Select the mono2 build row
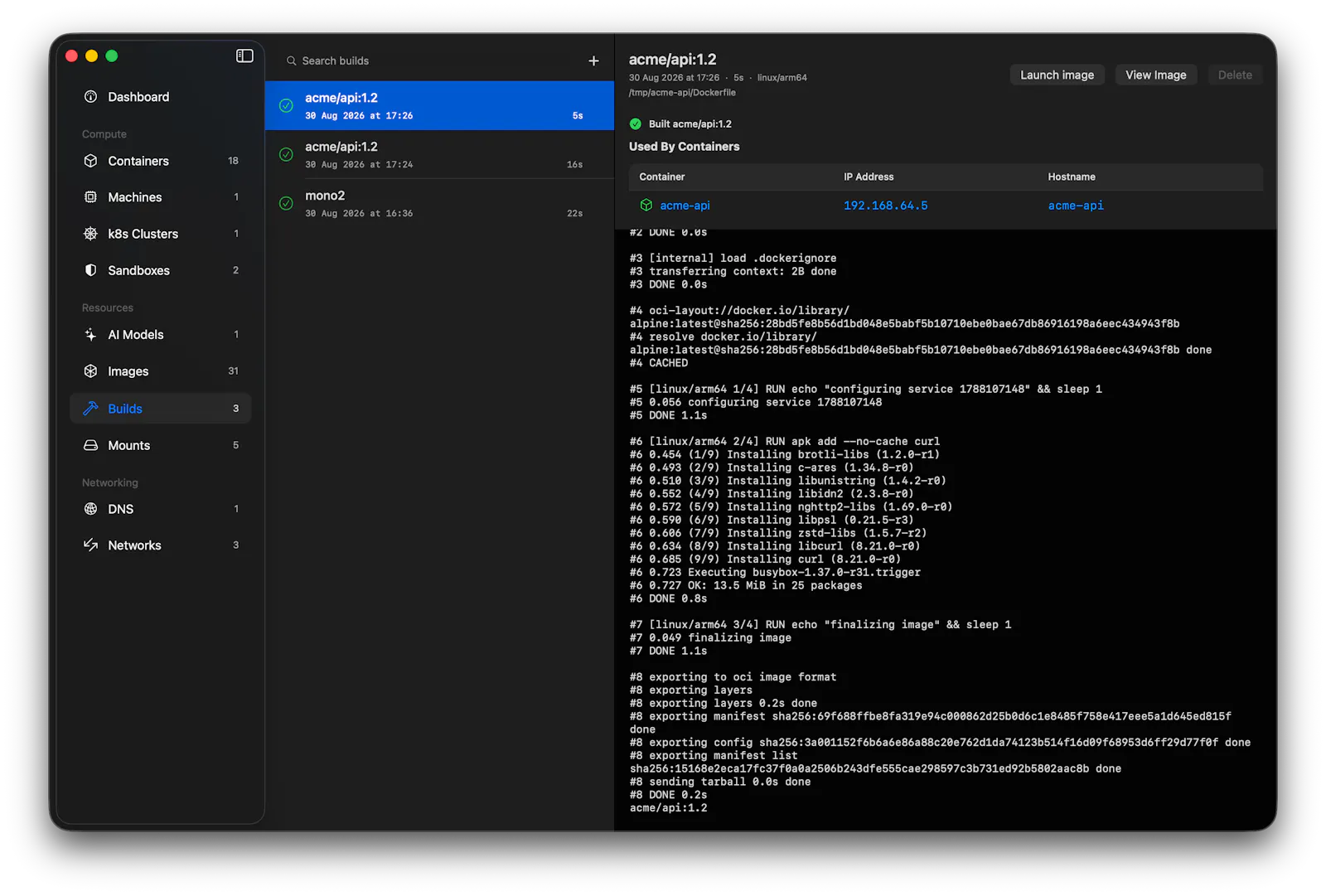 tap(439, 203)
